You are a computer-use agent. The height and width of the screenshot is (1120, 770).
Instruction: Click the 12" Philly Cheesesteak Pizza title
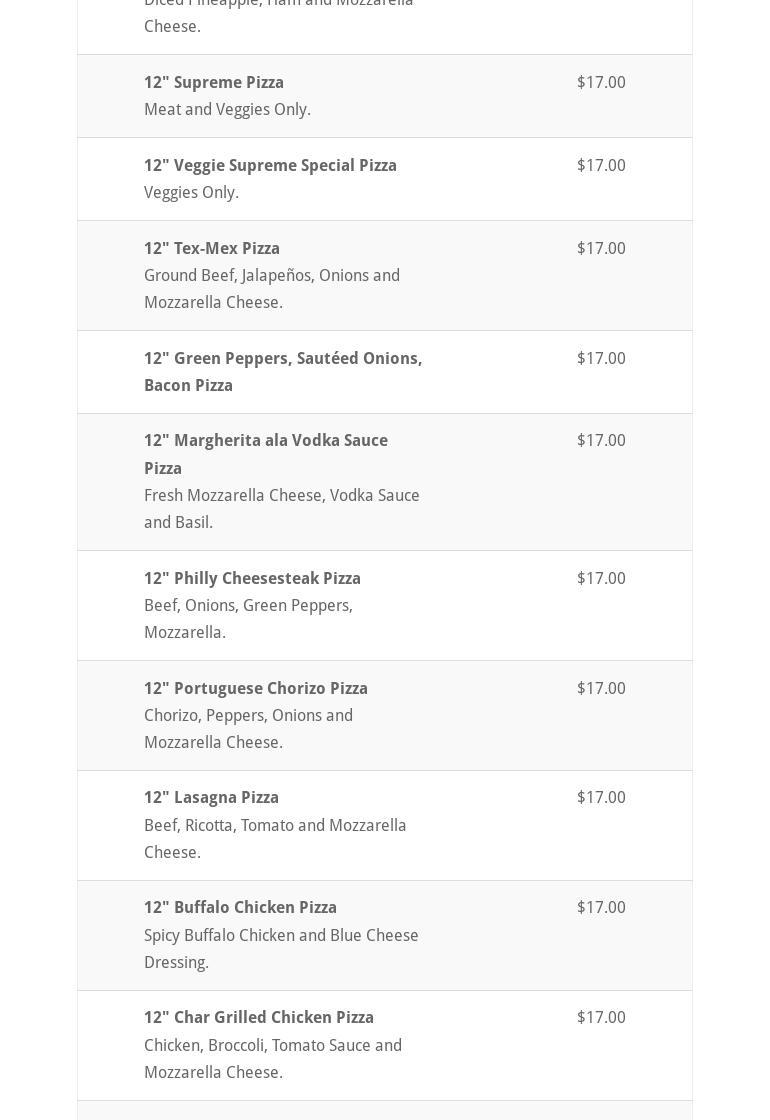pyautogui.click(x=252, y=579)
